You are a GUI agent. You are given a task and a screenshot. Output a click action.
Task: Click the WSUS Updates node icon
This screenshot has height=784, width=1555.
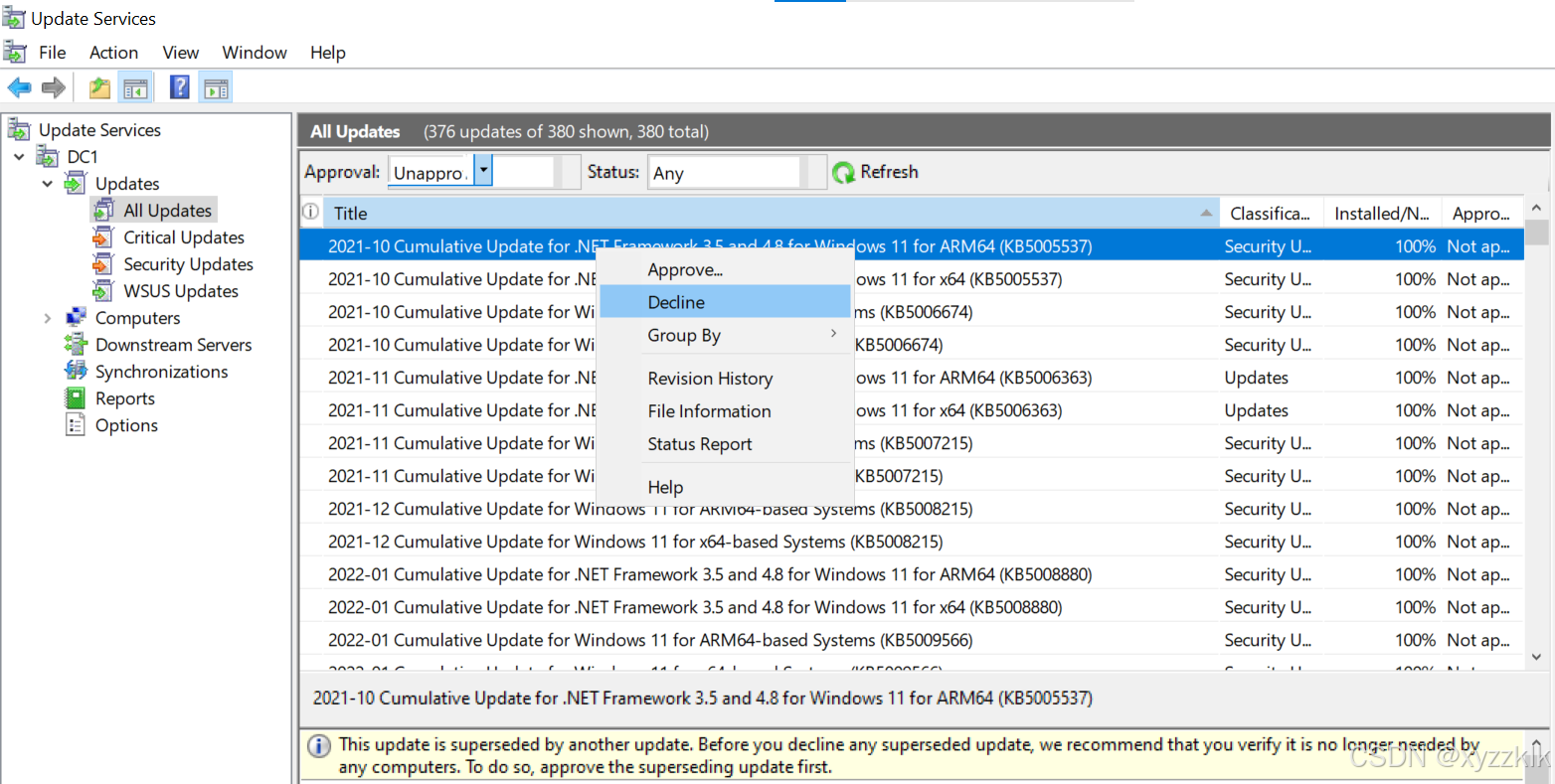[x=103, y=290]
